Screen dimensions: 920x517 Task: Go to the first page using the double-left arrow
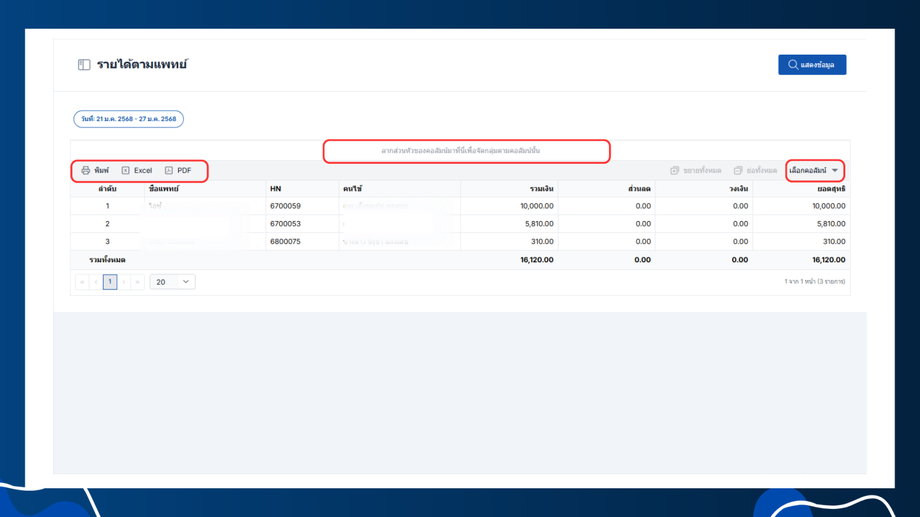click(82, 282)
